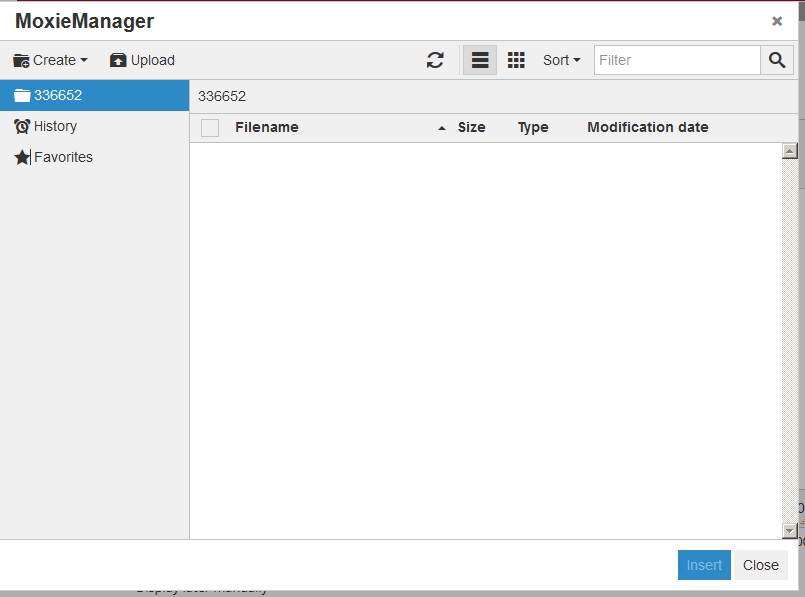The image size is (805, 597).
Task: Switch to thumbnail grid view
Action: click(516, 60)
